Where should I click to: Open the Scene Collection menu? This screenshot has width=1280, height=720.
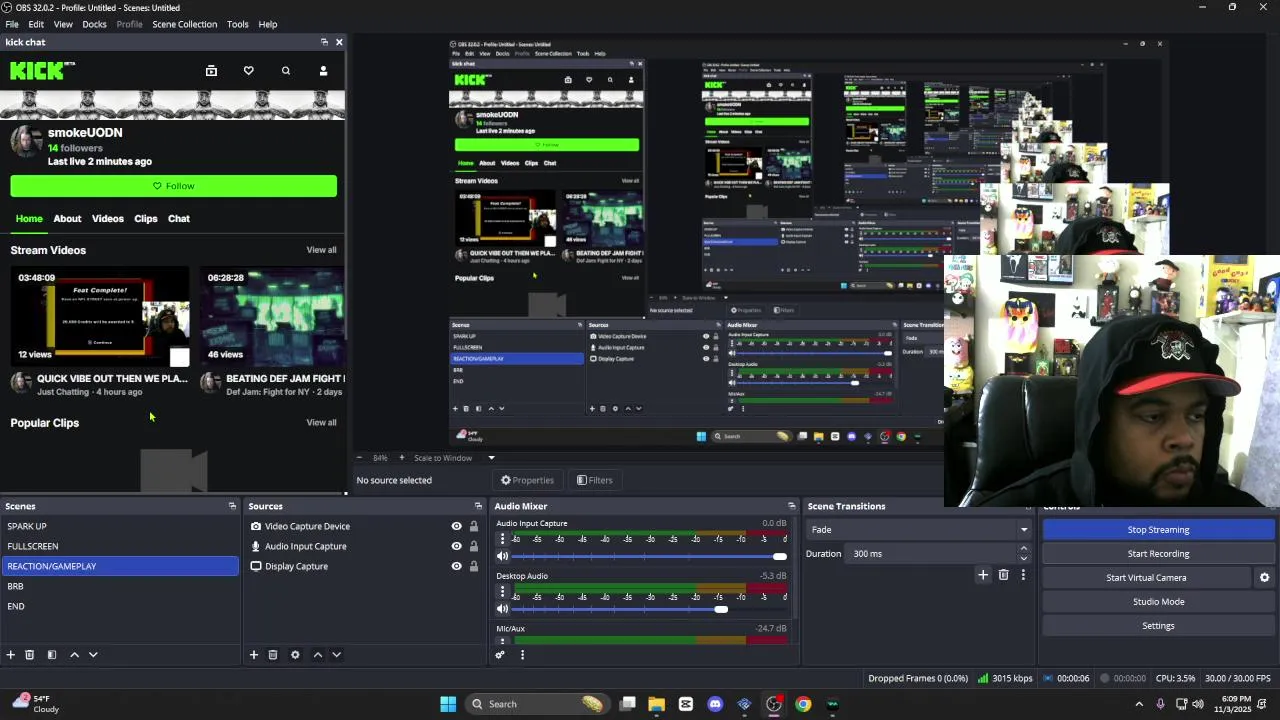click(185, 24)
